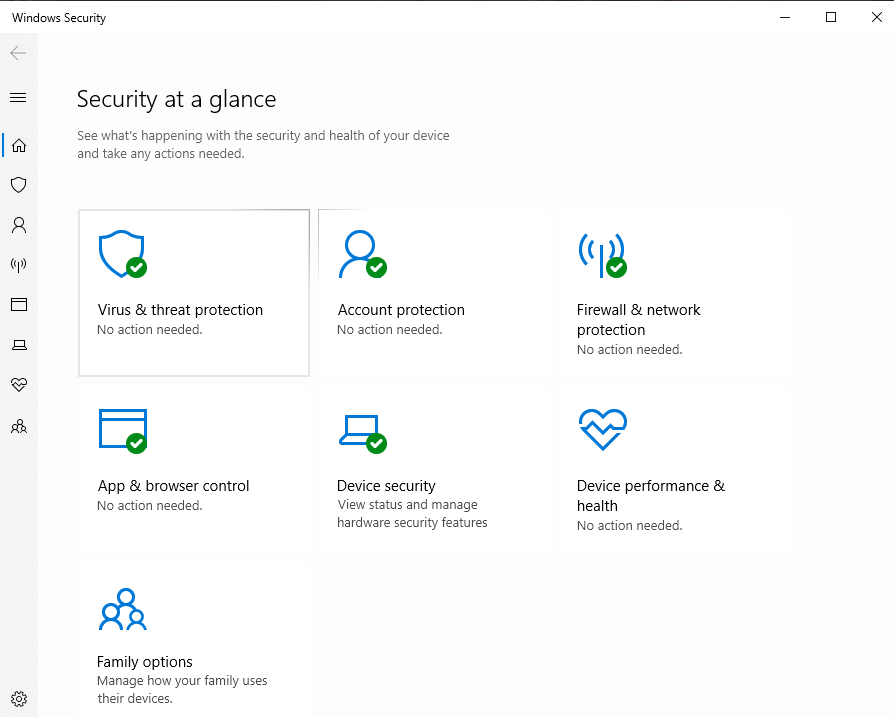Maximize the Windows Security window

831,17
